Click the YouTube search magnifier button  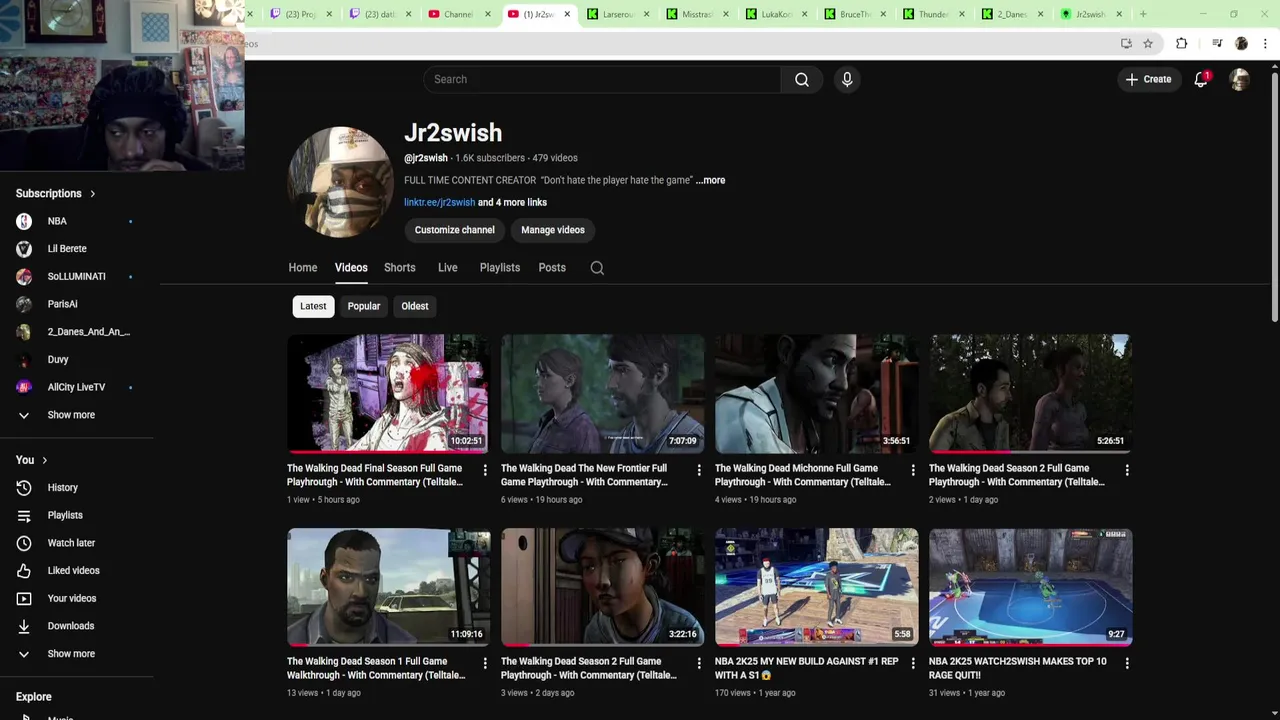point(802,79)
